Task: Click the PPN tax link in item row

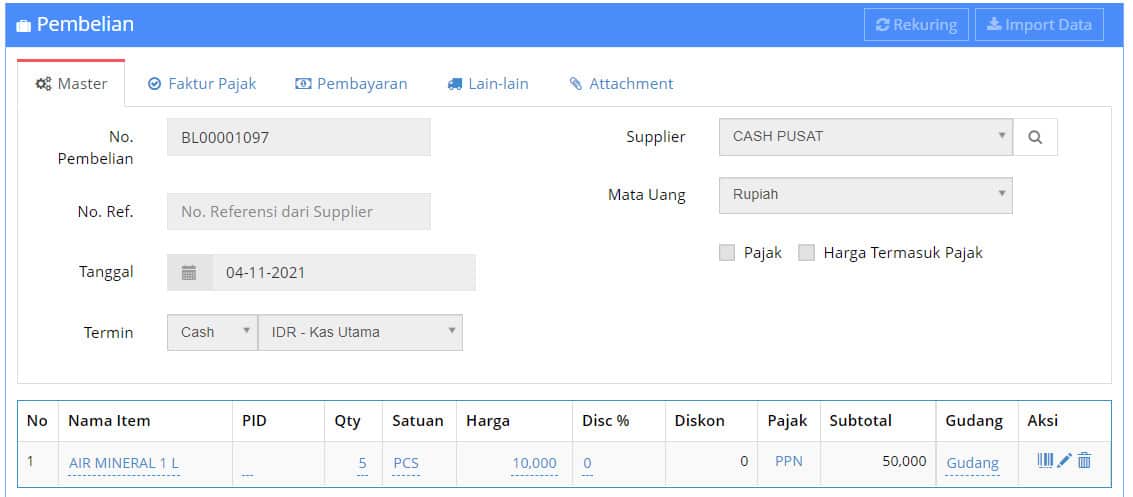Action: 789,462
